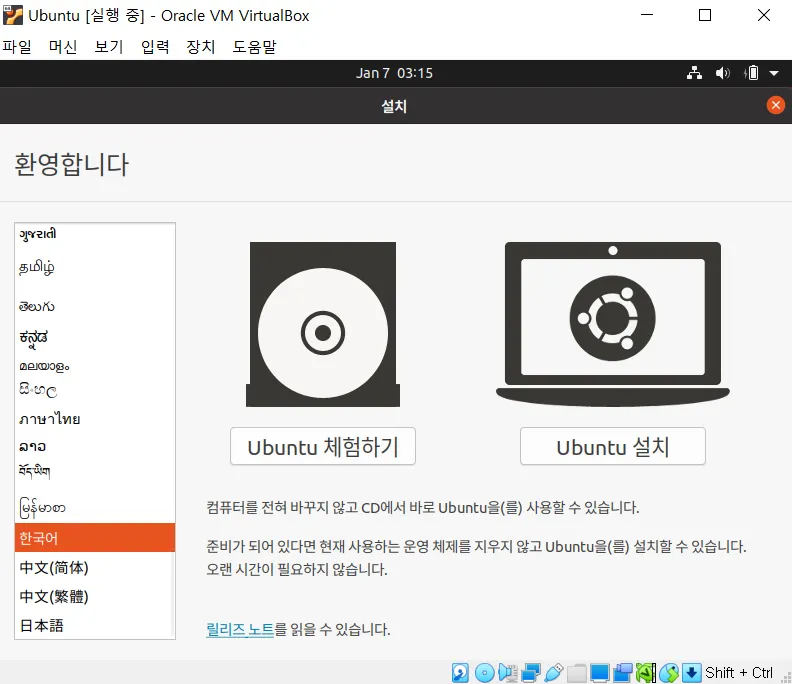Viewport: 792px width, 684px height.
Task: Select සිංහල language in list
Action: [95, 389]
